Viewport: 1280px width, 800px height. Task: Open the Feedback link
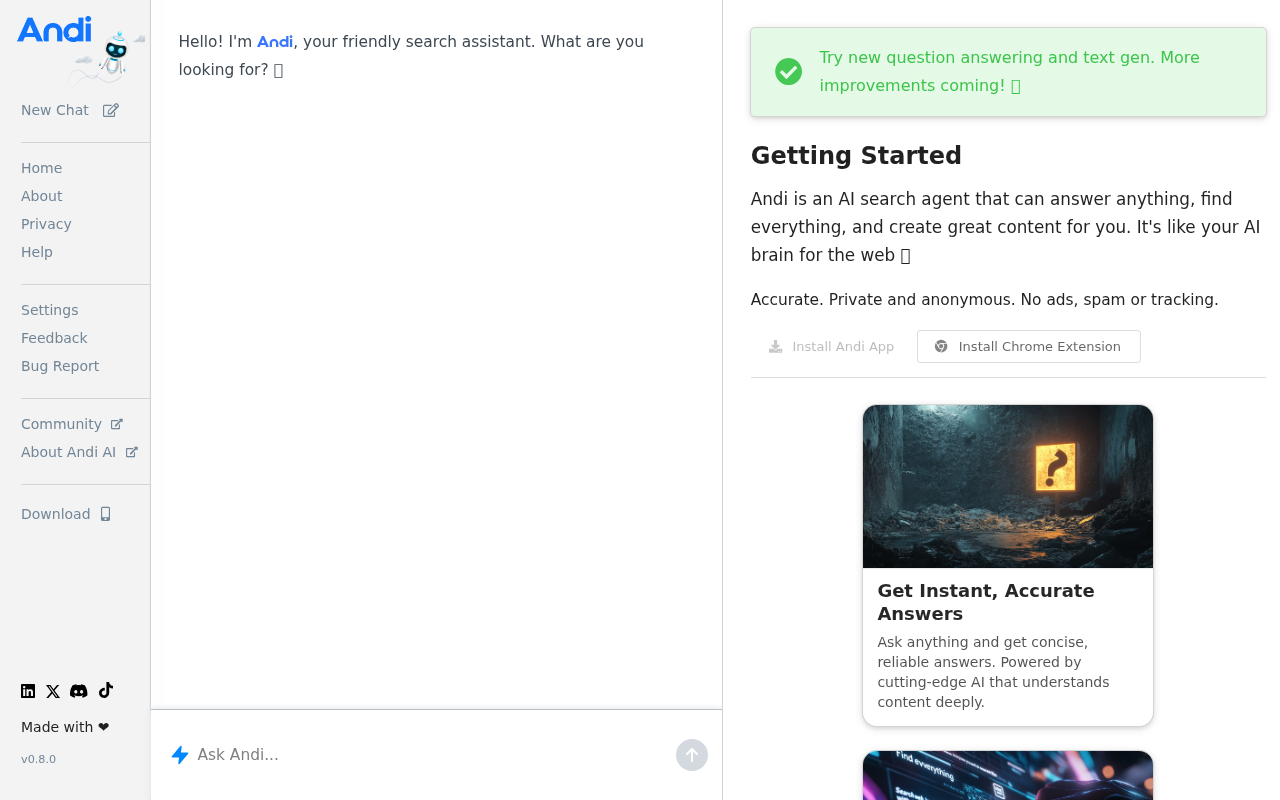point(54,338)
